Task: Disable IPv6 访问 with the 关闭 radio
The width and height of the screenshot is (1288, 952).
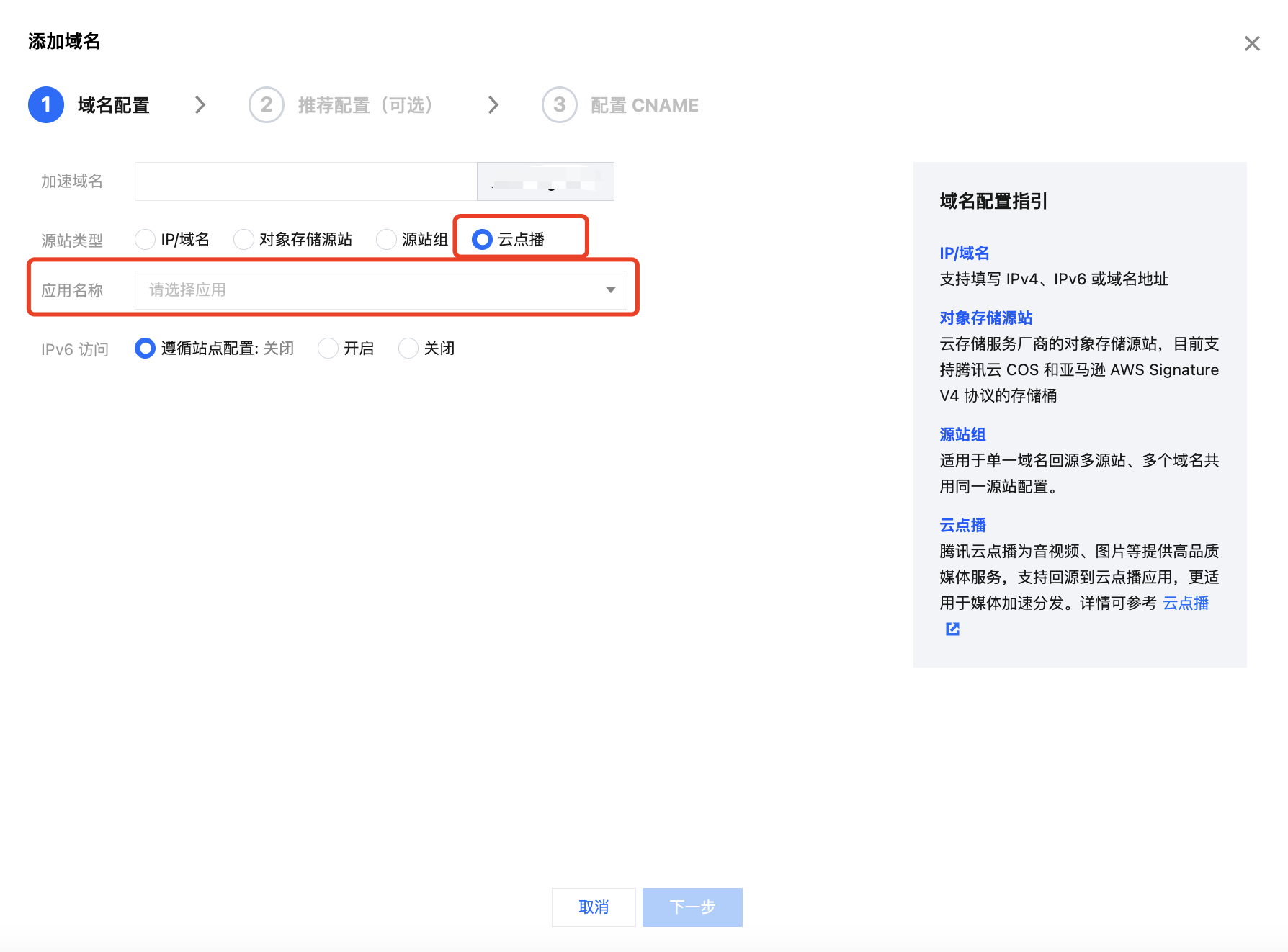Action: pos(408,349)
